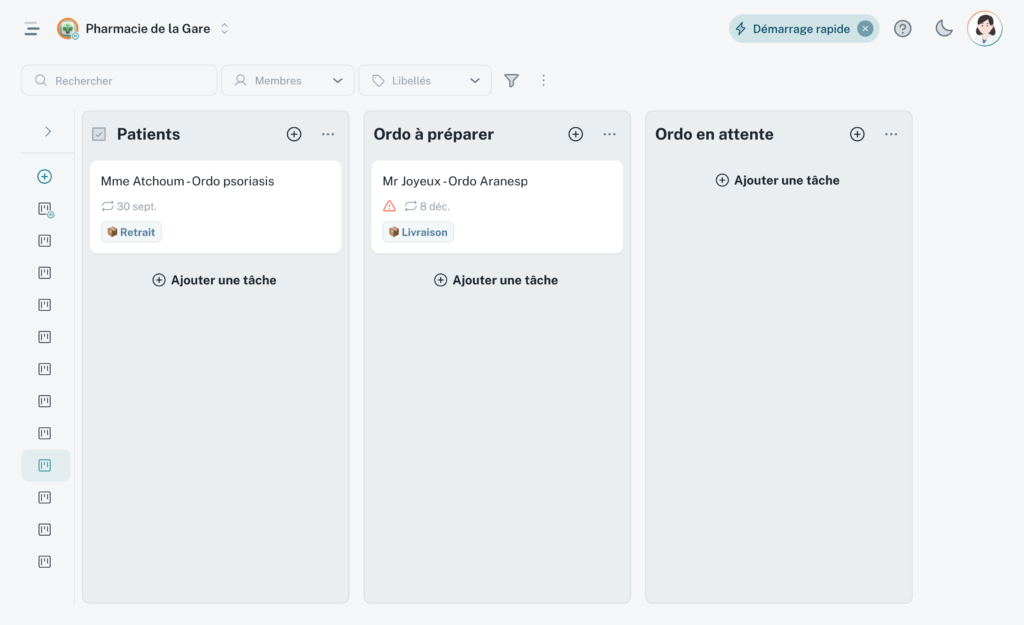Click the filter funnel icon

click(x=511, y=80)
